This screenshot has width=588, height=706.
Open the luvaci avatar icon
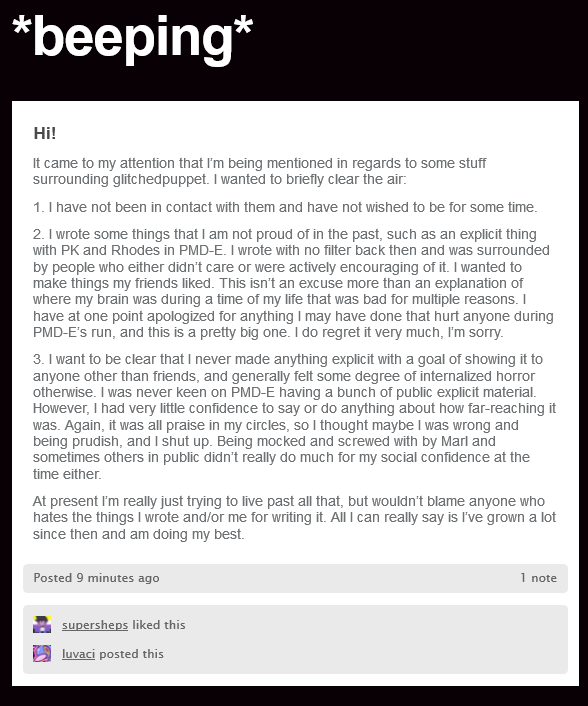pos(42,653)
